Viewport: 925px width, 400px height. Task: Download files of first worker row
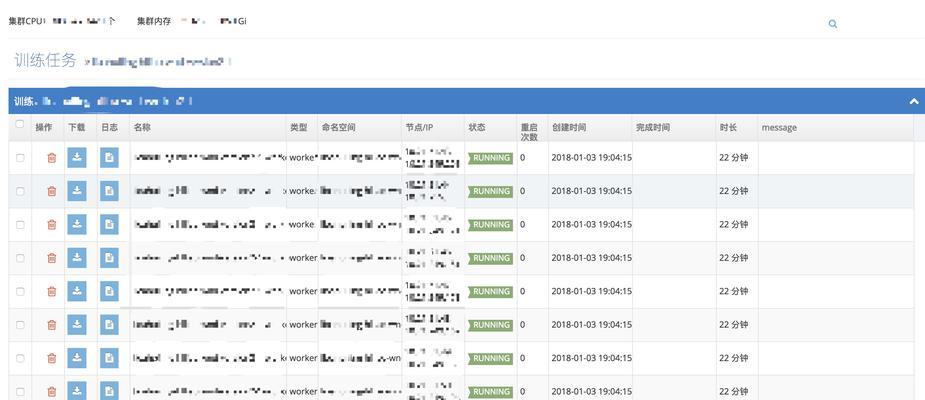(x=77, y=158)
